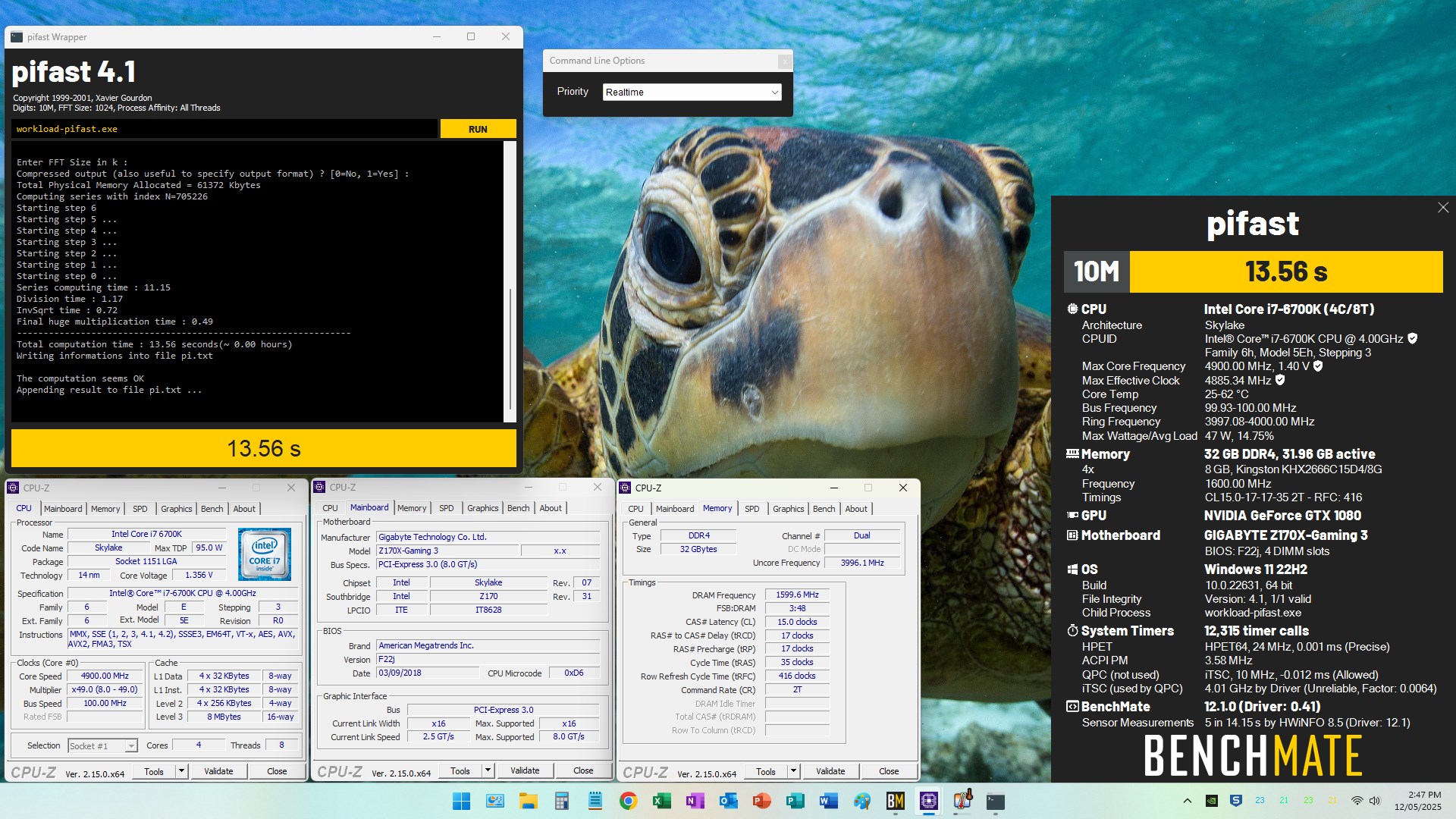Viewport: 1456px width, 819px height.
Task: Open Graphics tab in middle CPU-Z window
Action: coord(482,508)
